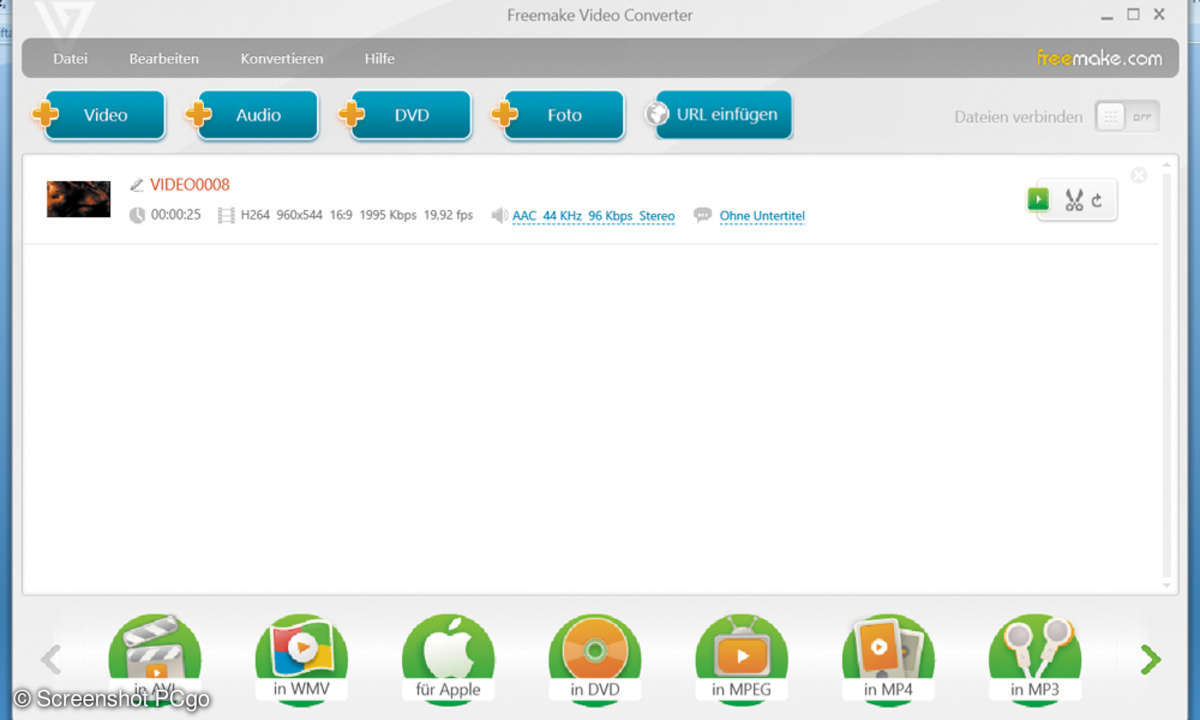The width and height of the screenshot is (1200, 720).
Task: Open the Hilfe menu
Action: pyautogui.click(x=379, y=58)
